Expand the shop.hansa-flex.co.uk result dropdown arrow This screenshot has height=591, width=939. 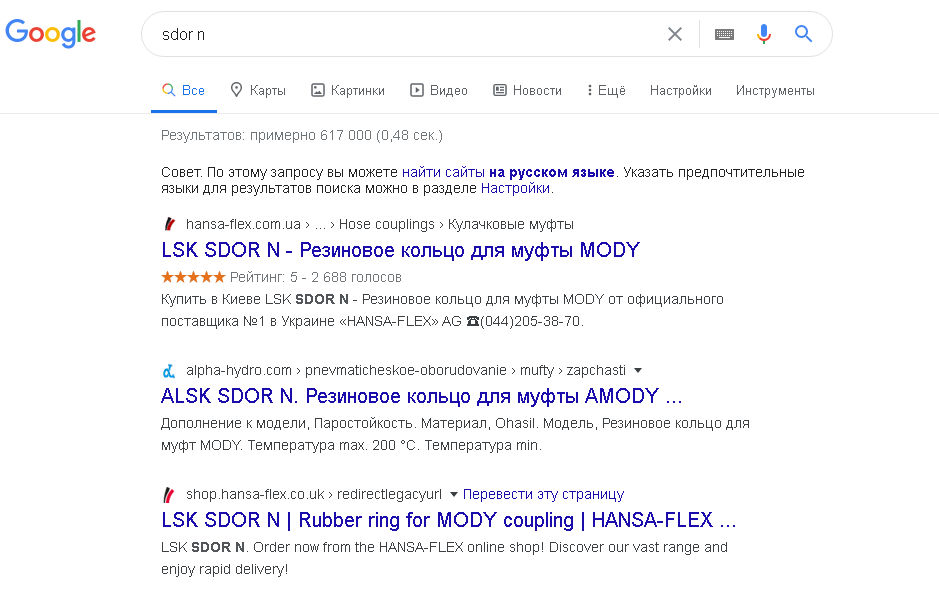coord(453,494)
